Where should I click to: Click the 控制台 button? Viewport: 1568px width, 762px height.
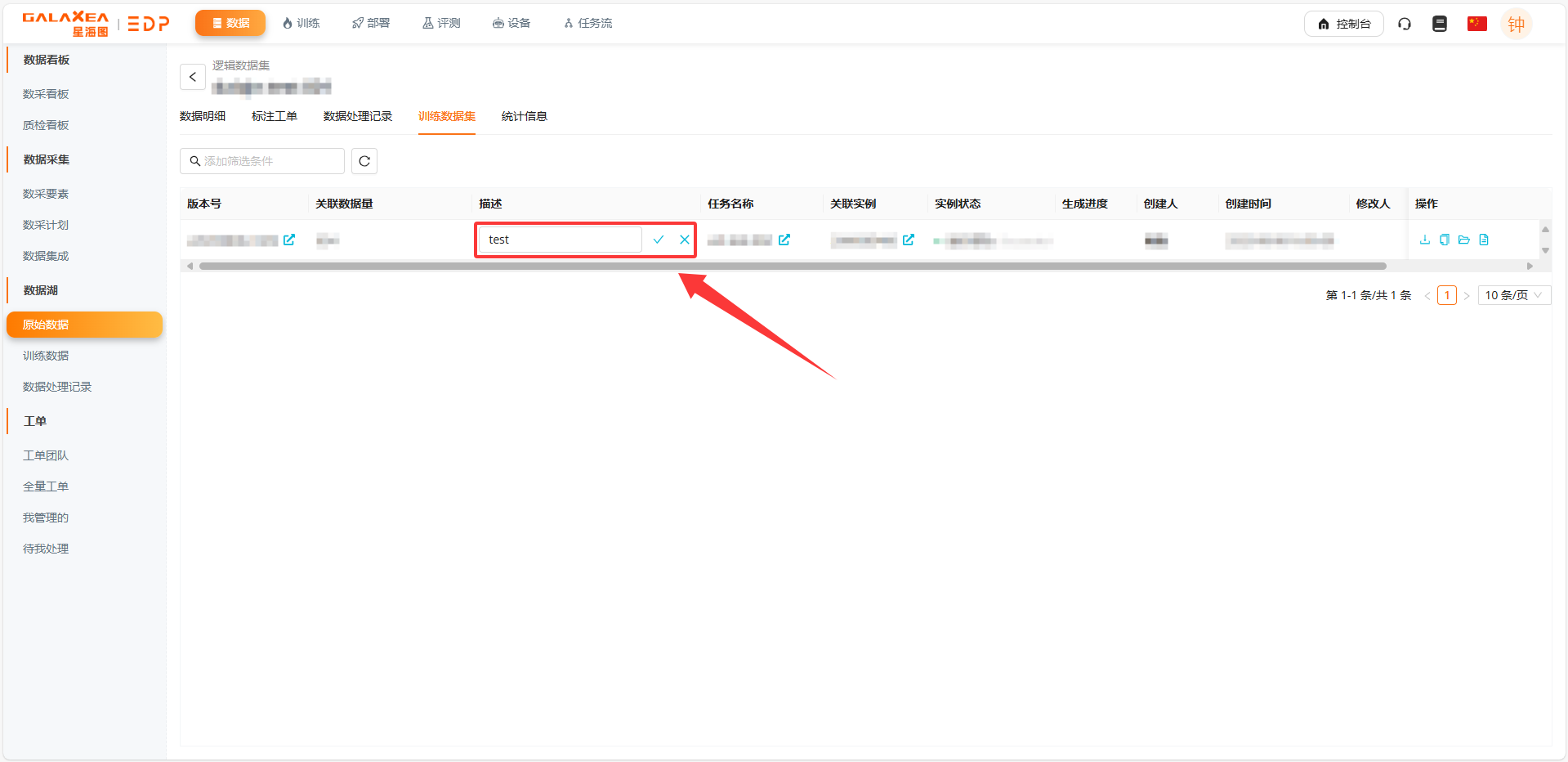1343,24
